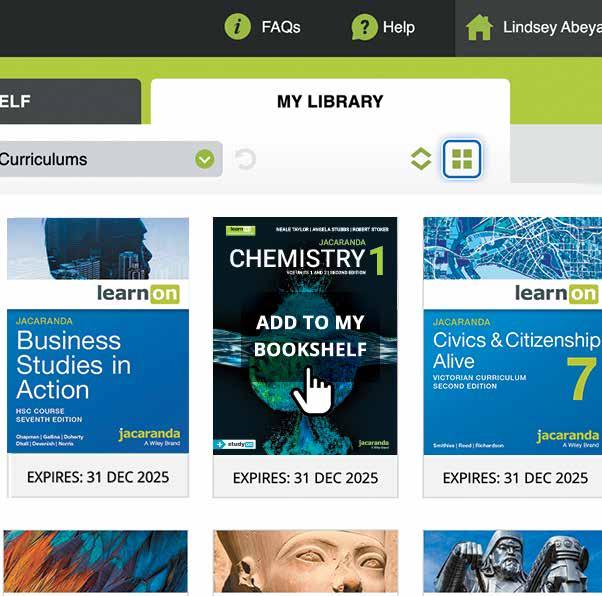Click learnON logo on Business Studies cover
The height and width of the screenshot is (596, 602).
138,294
